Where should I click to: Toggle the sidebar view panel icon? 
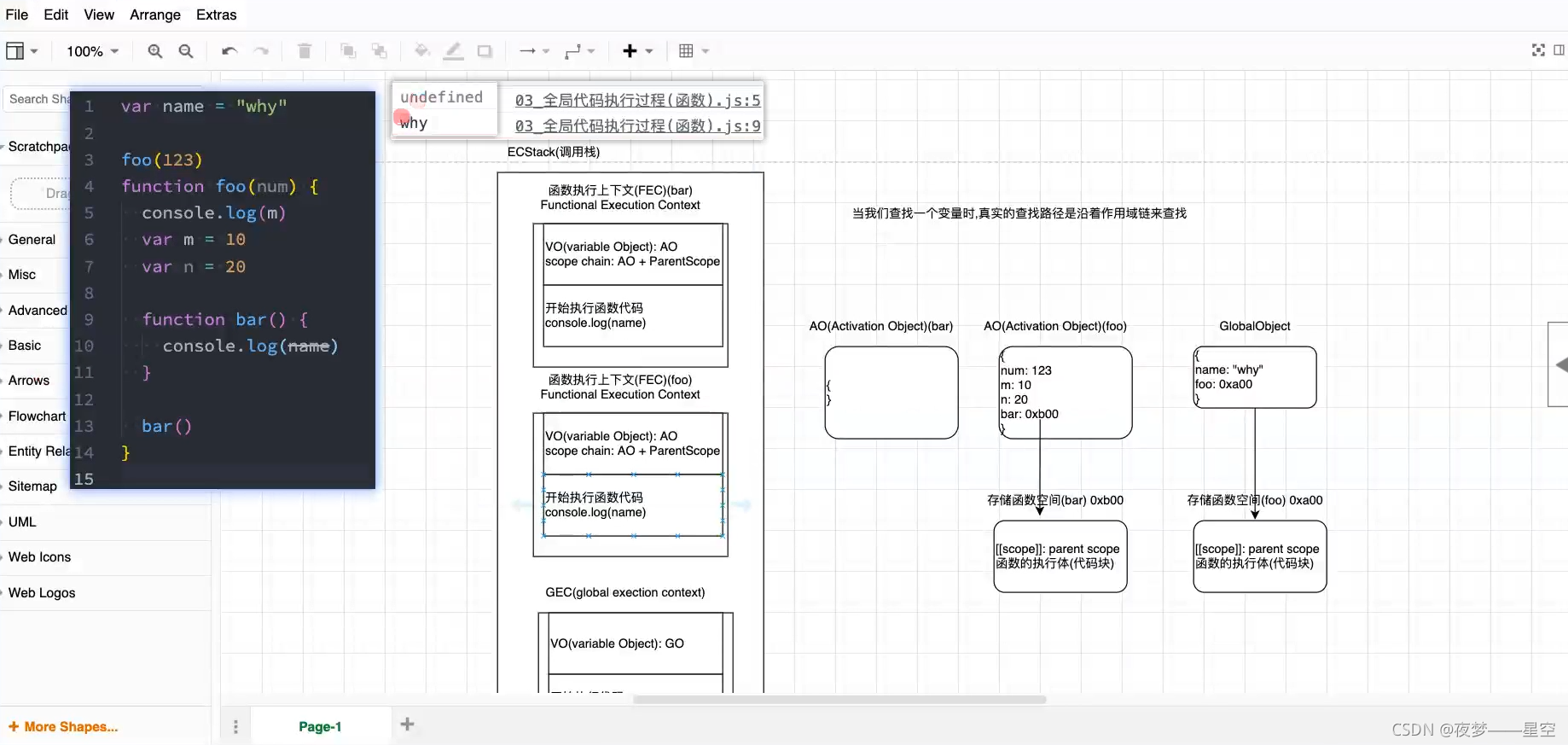tap(21, 51)
